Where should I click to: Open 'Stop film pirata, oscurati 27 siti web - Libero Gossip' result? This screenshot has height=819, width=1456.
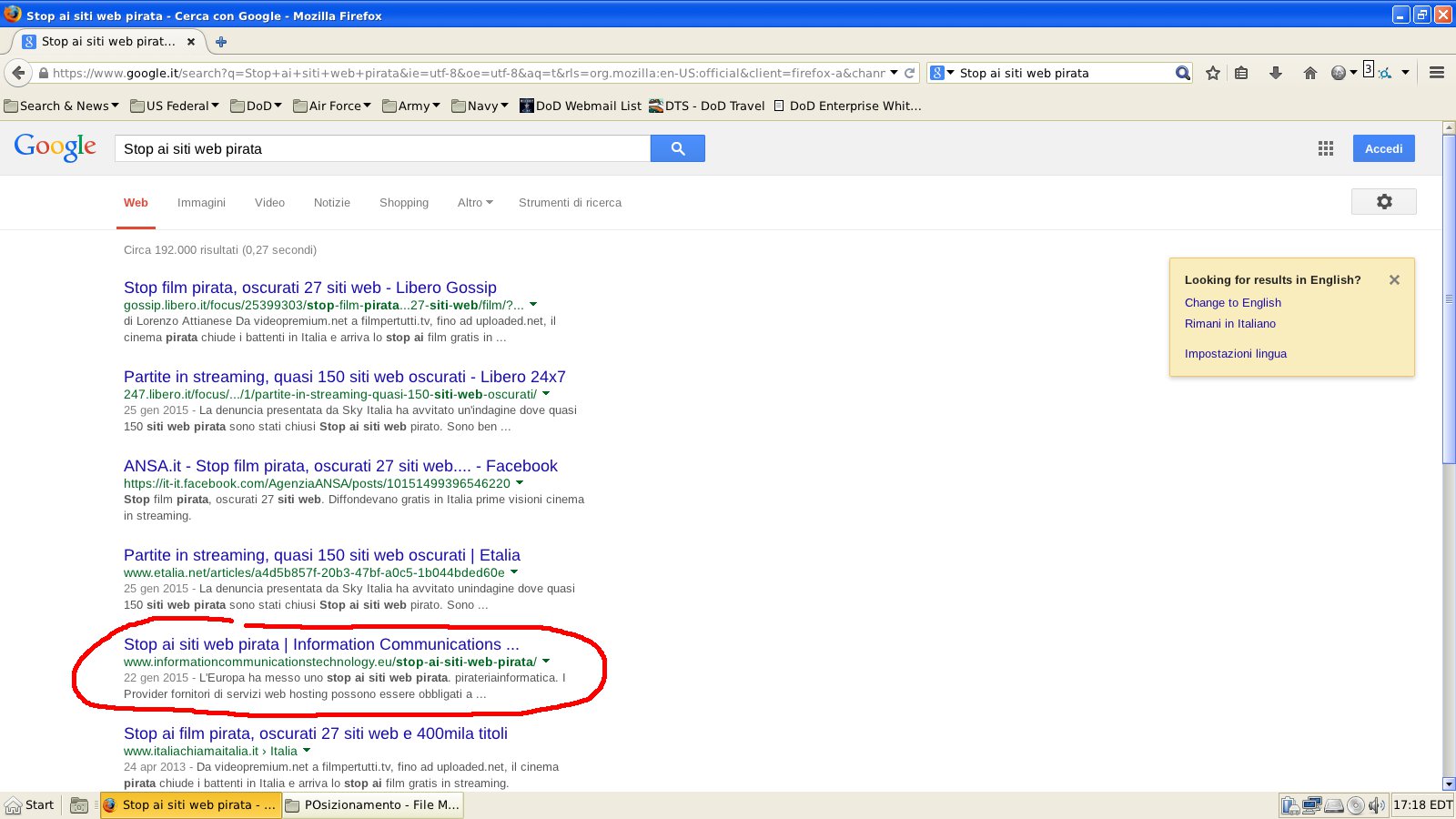point(310,288)
